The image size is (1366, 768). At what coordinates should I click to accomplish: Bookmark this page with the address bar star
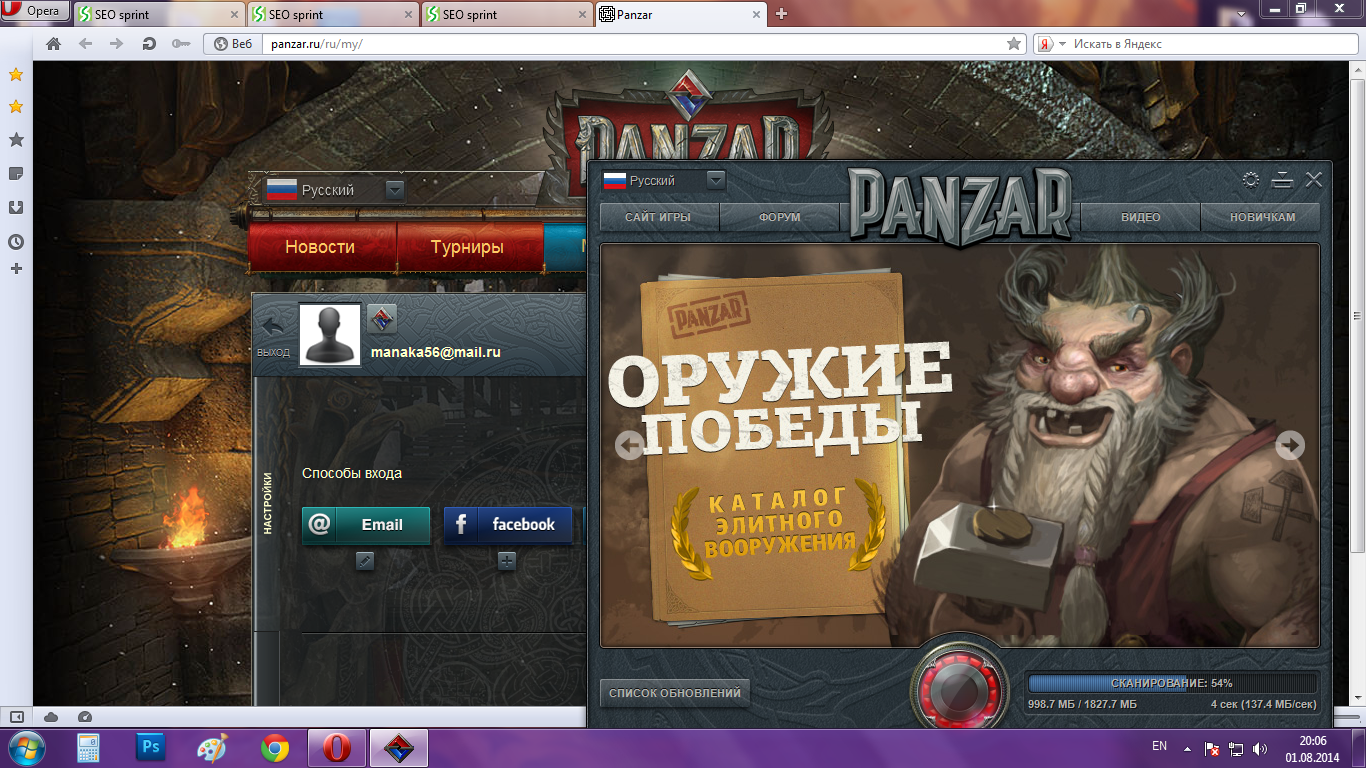(1014, 44)
